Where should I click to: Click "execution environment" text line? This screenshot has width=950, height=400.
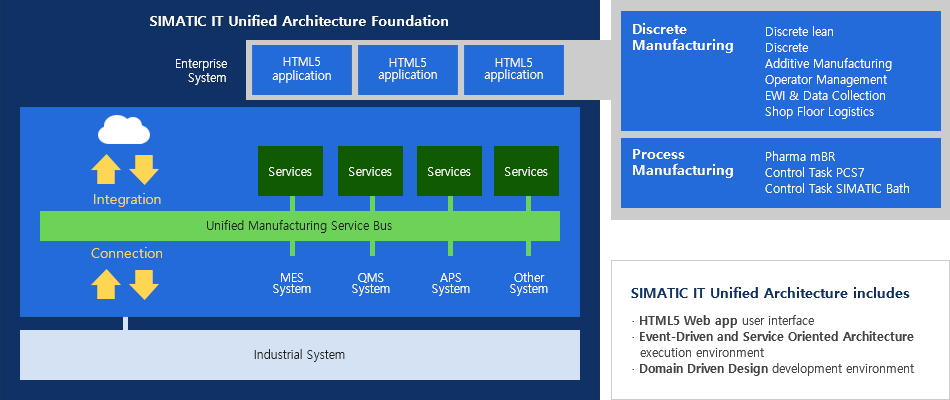coord(702,352)
